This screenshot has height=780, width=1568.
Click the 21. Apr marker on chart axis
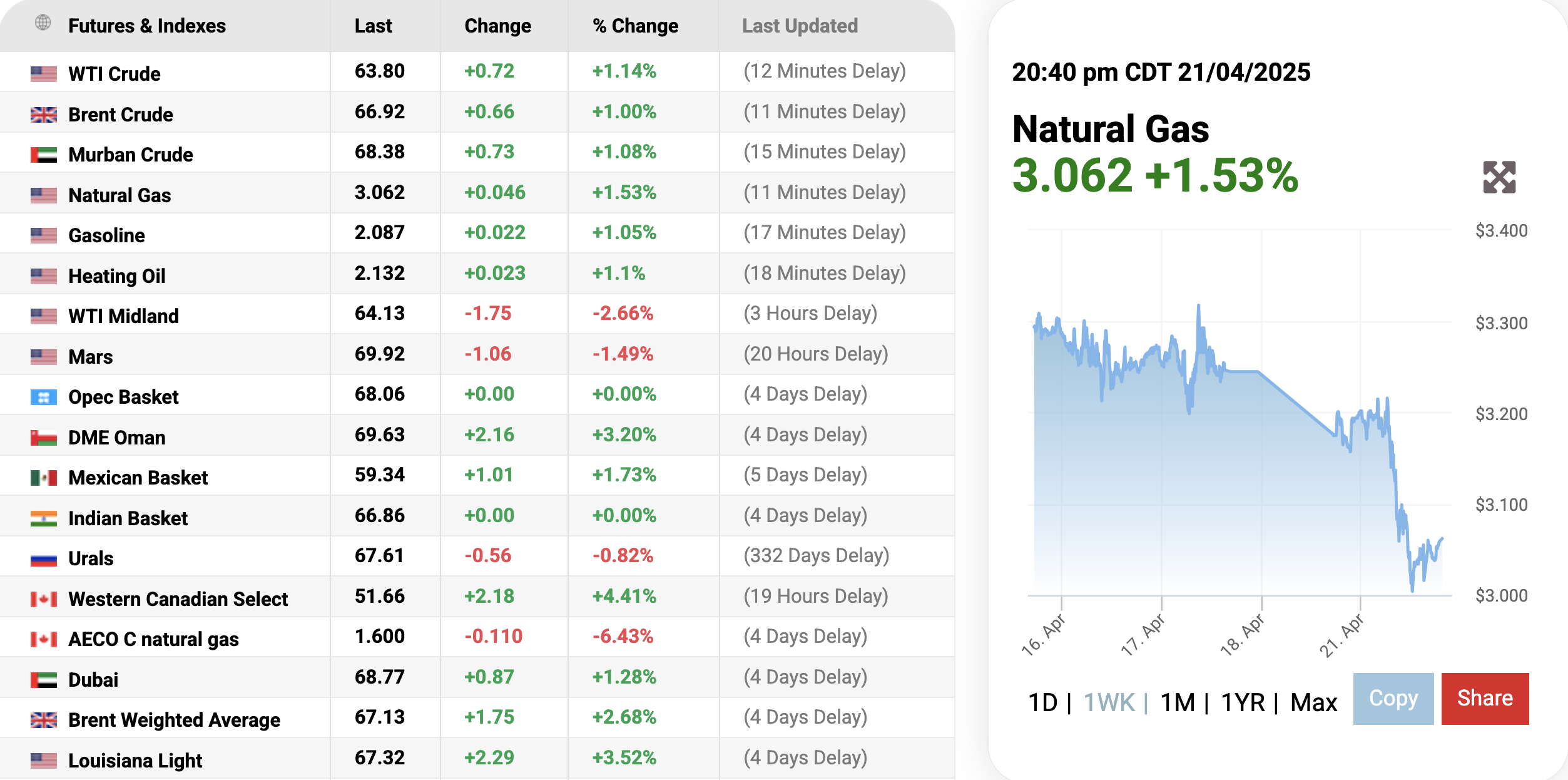click(1341, 635)
